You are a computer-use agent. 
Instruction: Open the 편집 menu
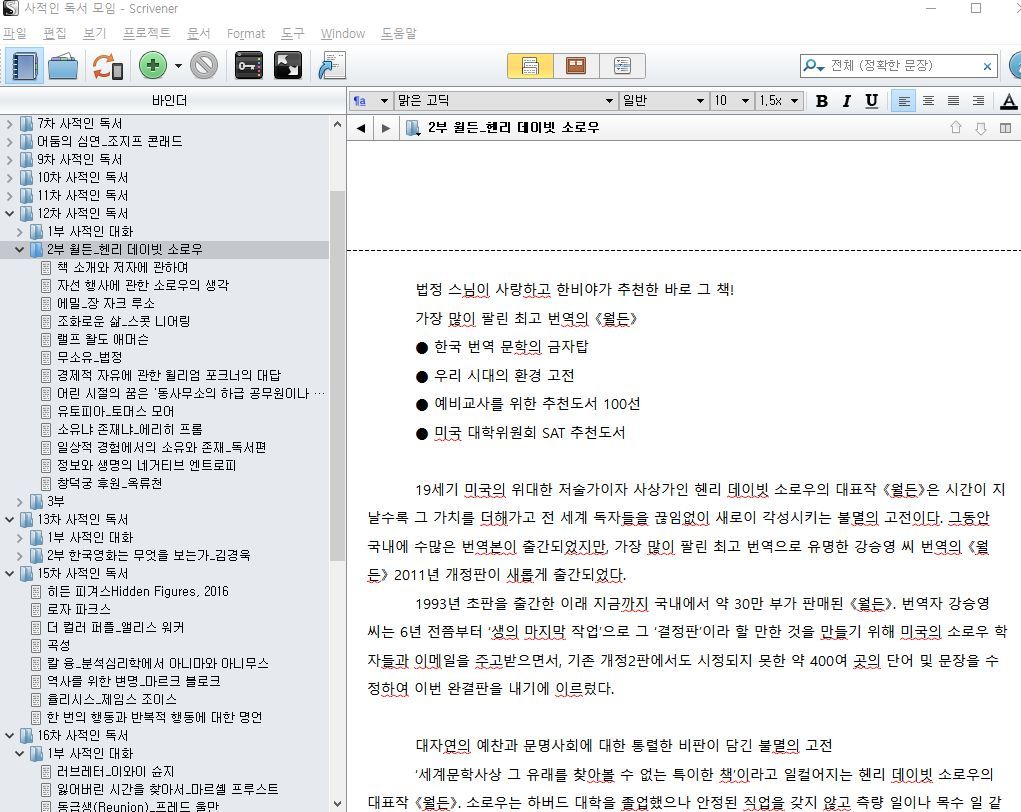(x=55, y=33)
